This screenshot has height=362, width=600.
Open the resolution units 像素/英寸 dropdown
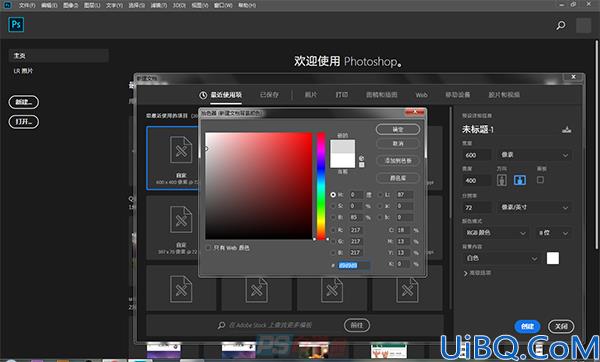(x=534, y=207)
